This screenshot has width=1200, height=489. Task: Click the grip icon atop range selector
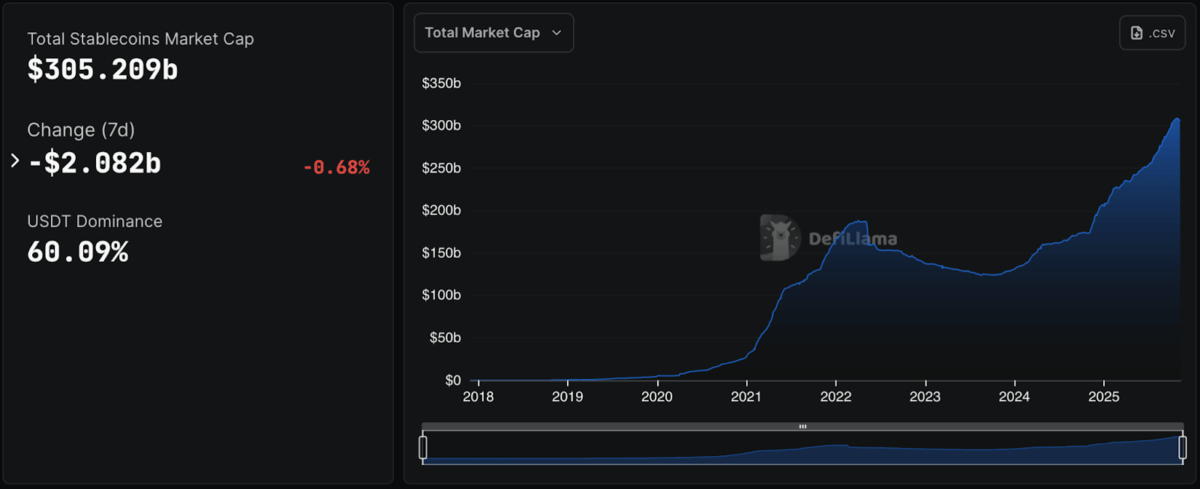pos(803,427)
